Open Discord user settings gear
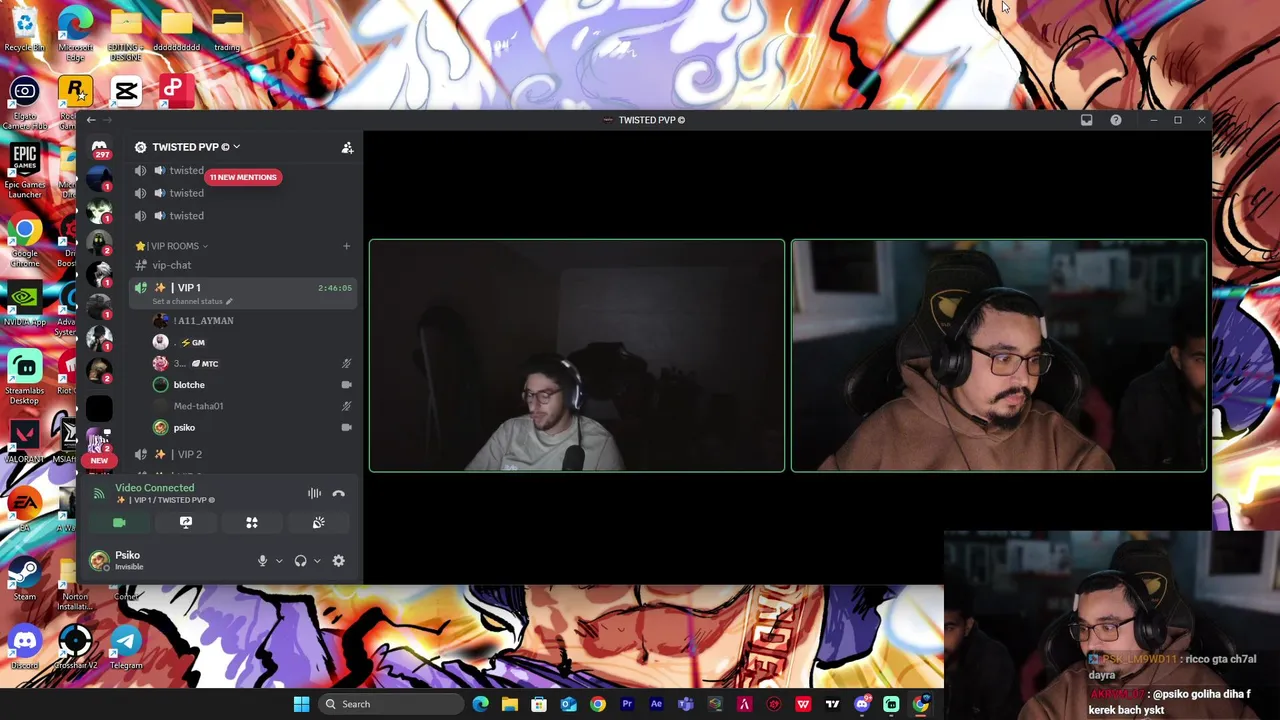This screenshot has height=720, width=1280. click(x=338, y=561)
